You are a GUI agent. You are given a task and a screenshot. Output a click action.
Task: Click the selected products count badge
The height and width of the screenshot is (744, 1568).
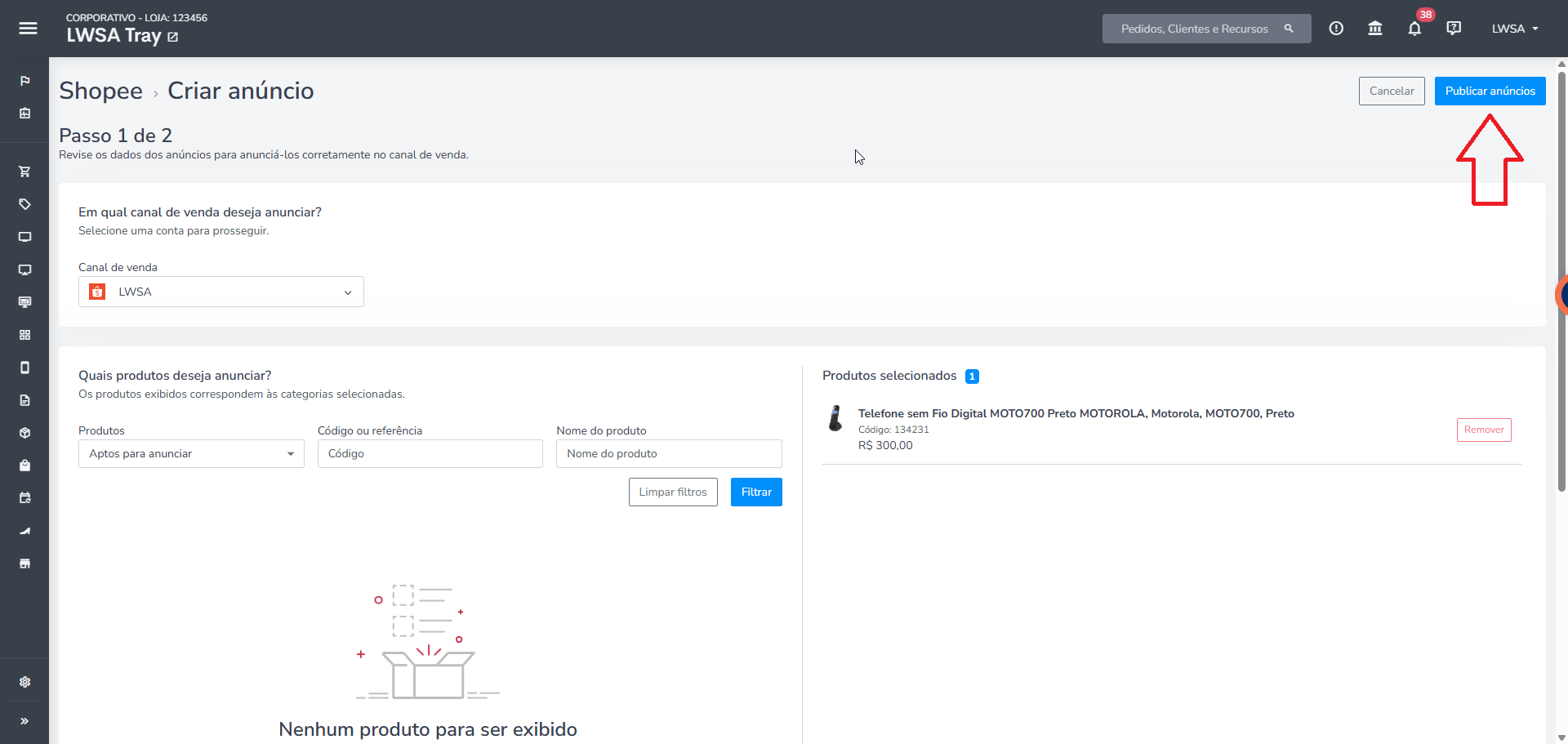(972, 376)
